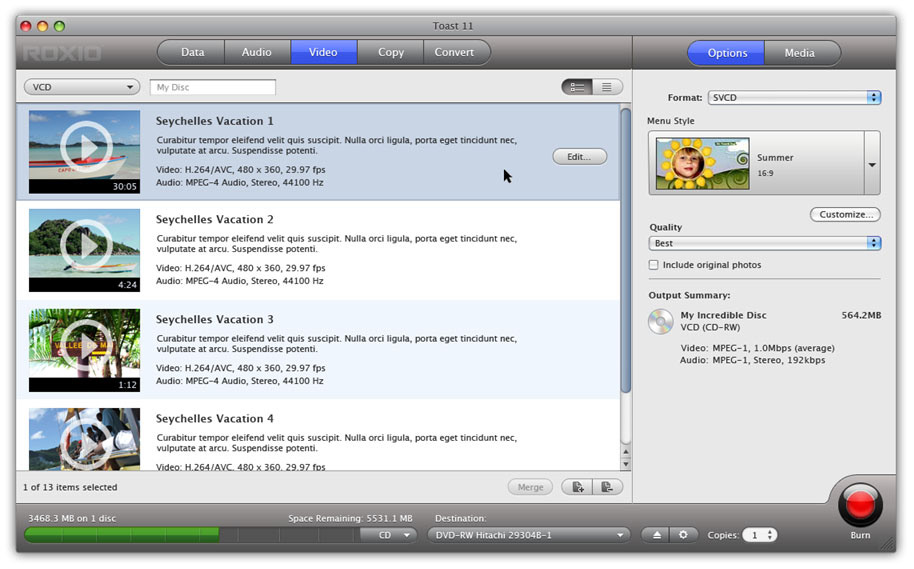Viewport: 914px width, 569px height.
Task: Open recorder settings gear icon
Action: tap(683, 535)
